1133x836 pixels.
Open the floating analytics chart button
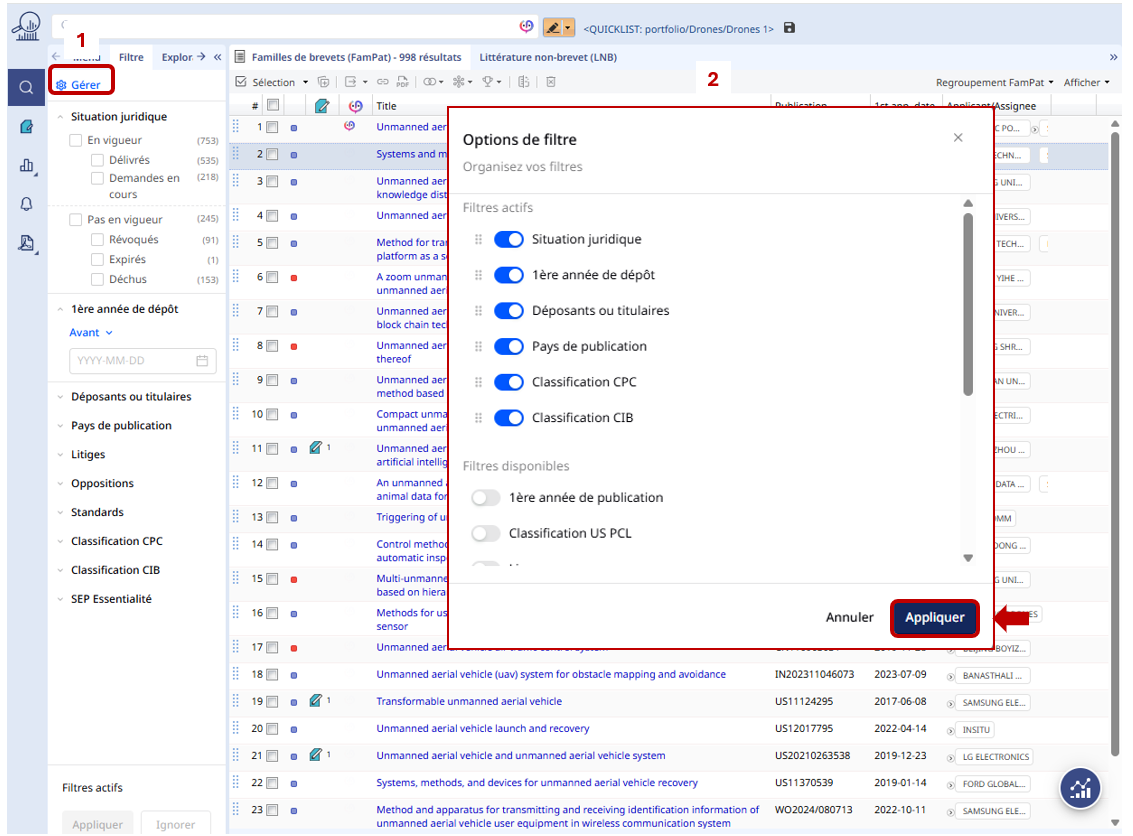tap(1080, 789)
